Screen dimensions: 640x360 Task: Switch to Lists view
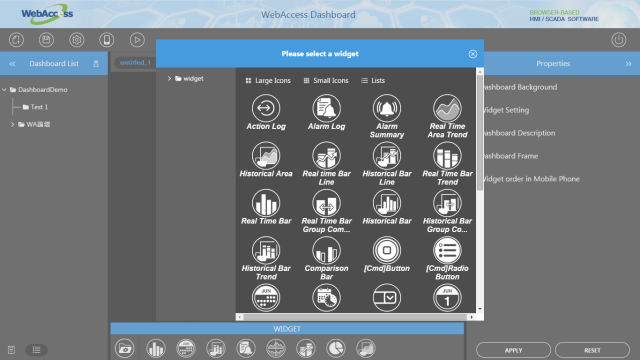coord(373,80)
